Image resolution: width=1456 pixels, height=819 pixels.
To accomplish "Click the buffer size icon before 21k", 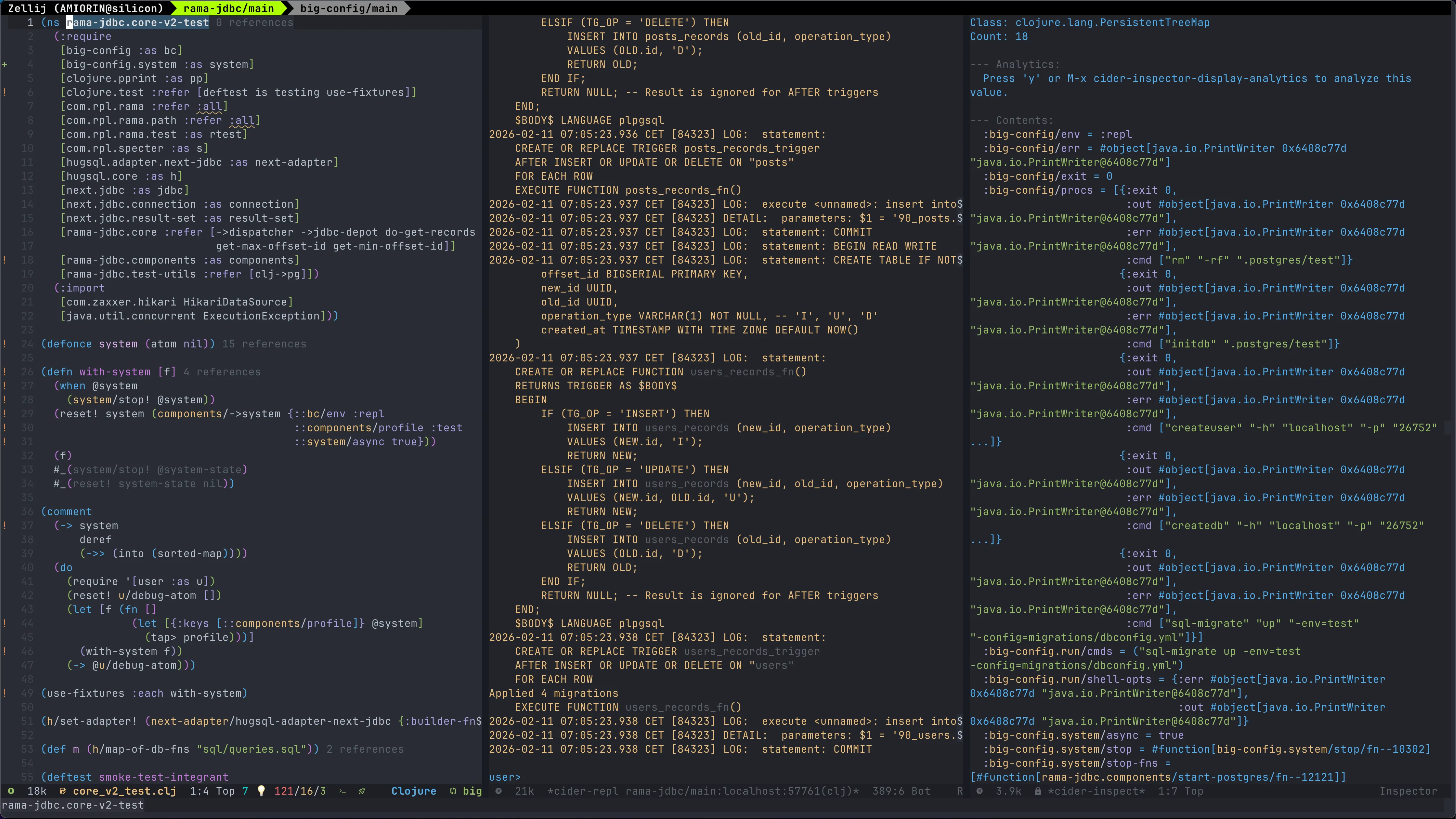I will [x=499, y=791].
